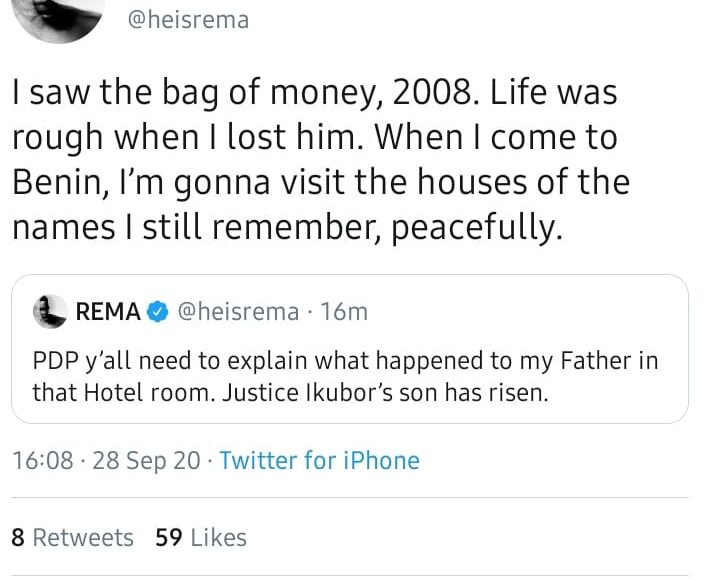Click @heisrema handle inside the quoted tweet
Screen dimensions: 710x580
tap(238, 312)
